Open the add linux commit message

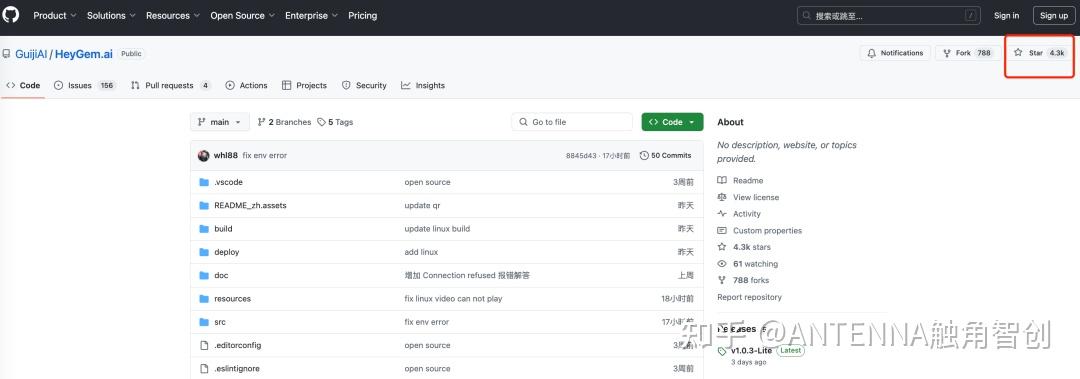(x=422, y=252)
